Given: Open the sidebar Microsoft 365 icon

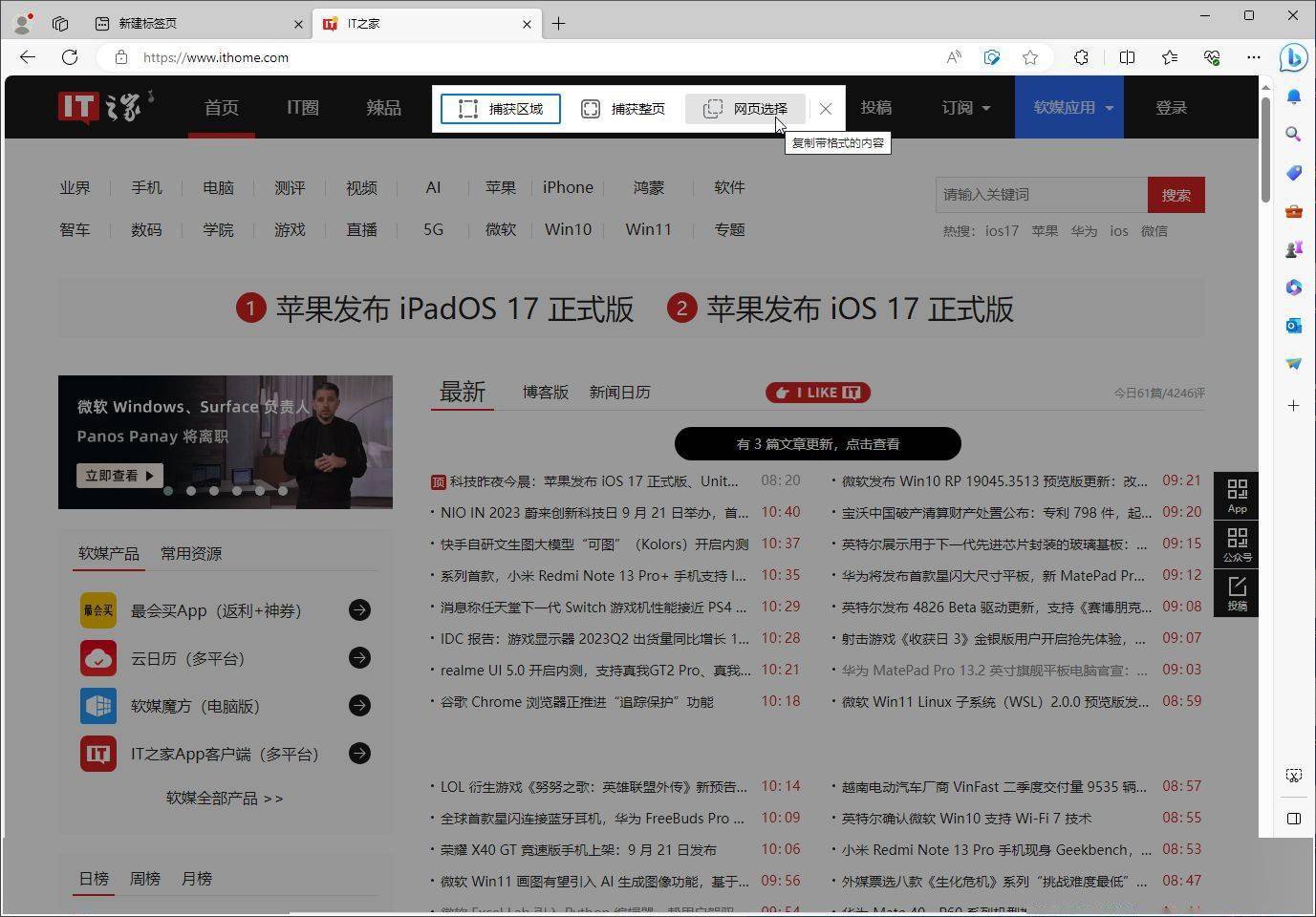Looking at the screenshot, I should (x=1294, y=288).
